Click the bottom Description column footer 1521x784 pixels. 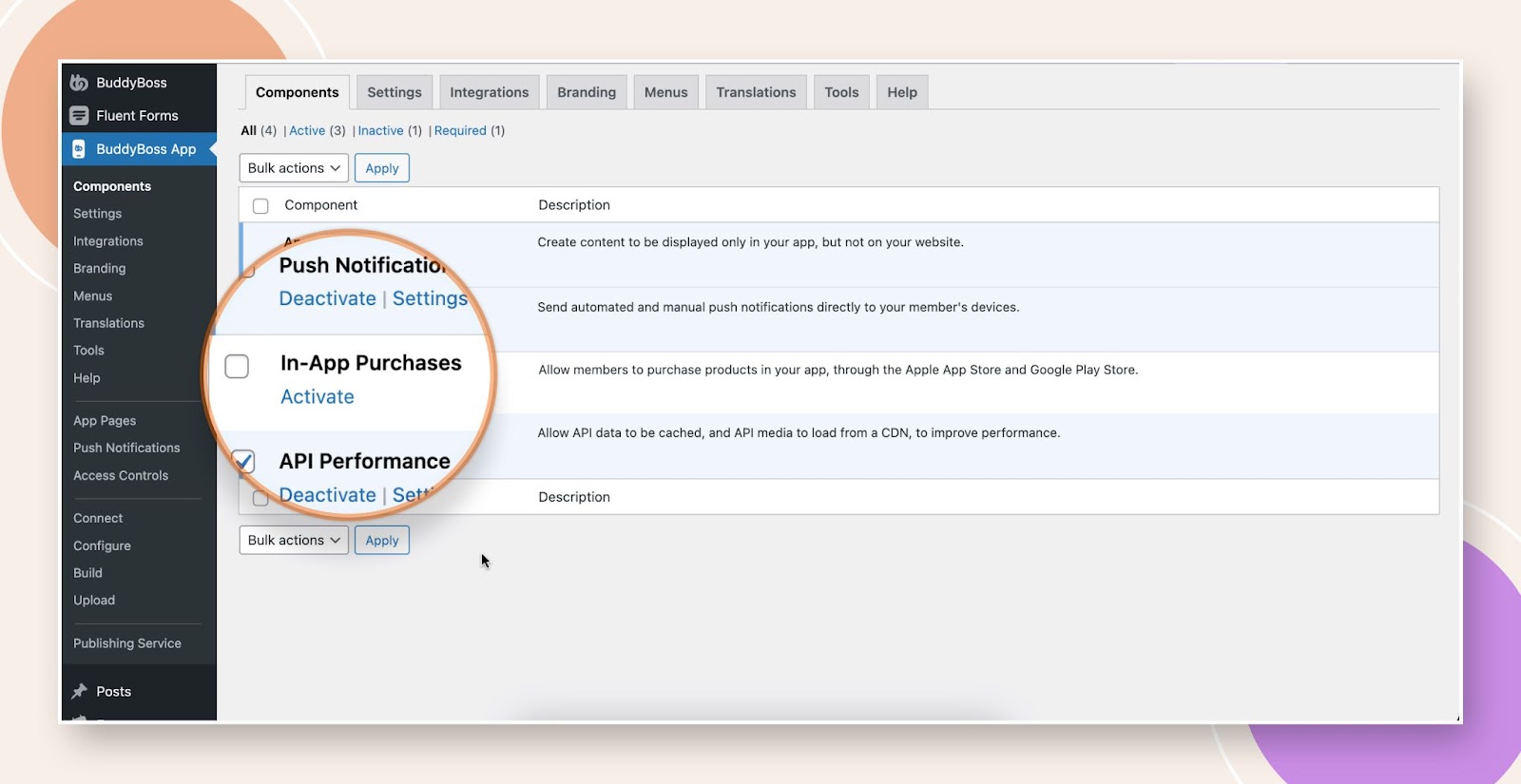574,497
